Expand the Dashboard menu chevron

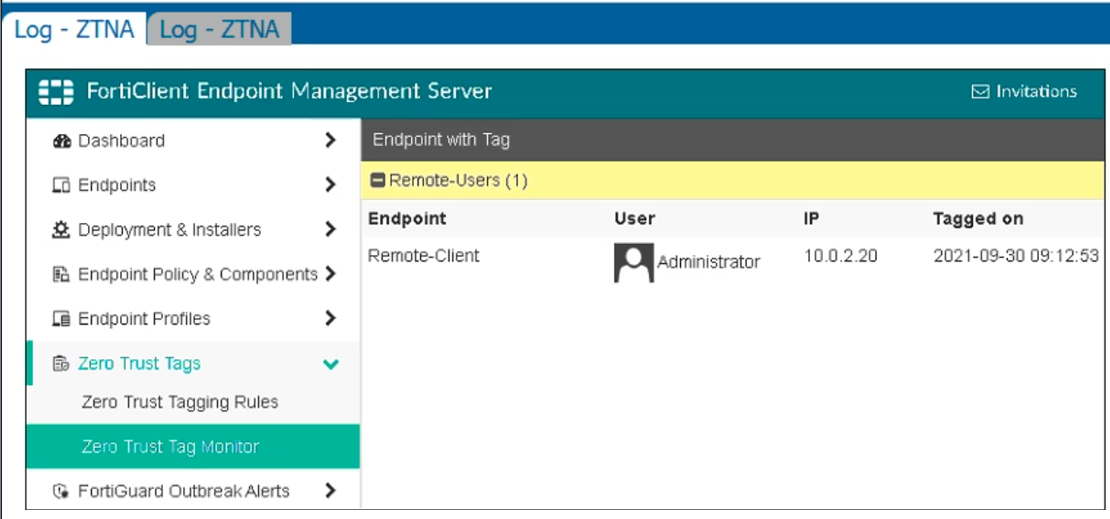[331, 140]
